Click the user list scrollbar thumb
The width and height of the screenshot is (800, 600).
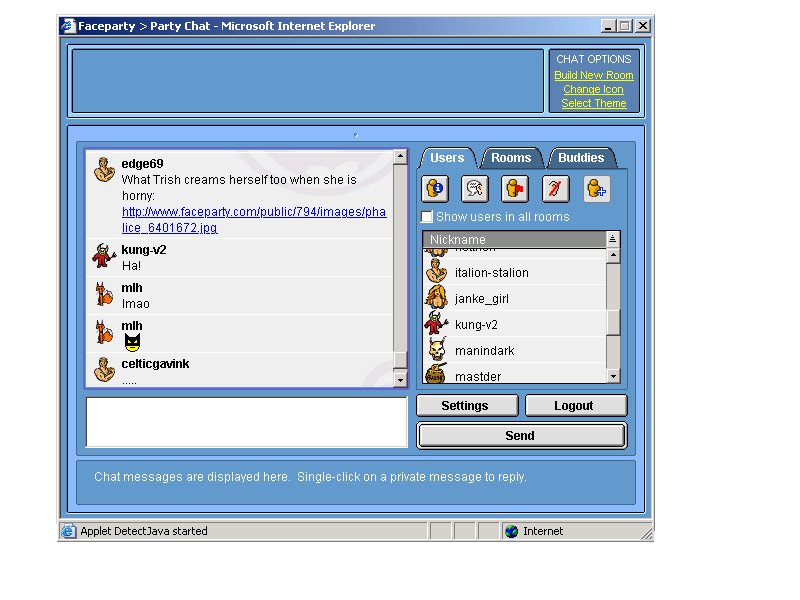613,322
